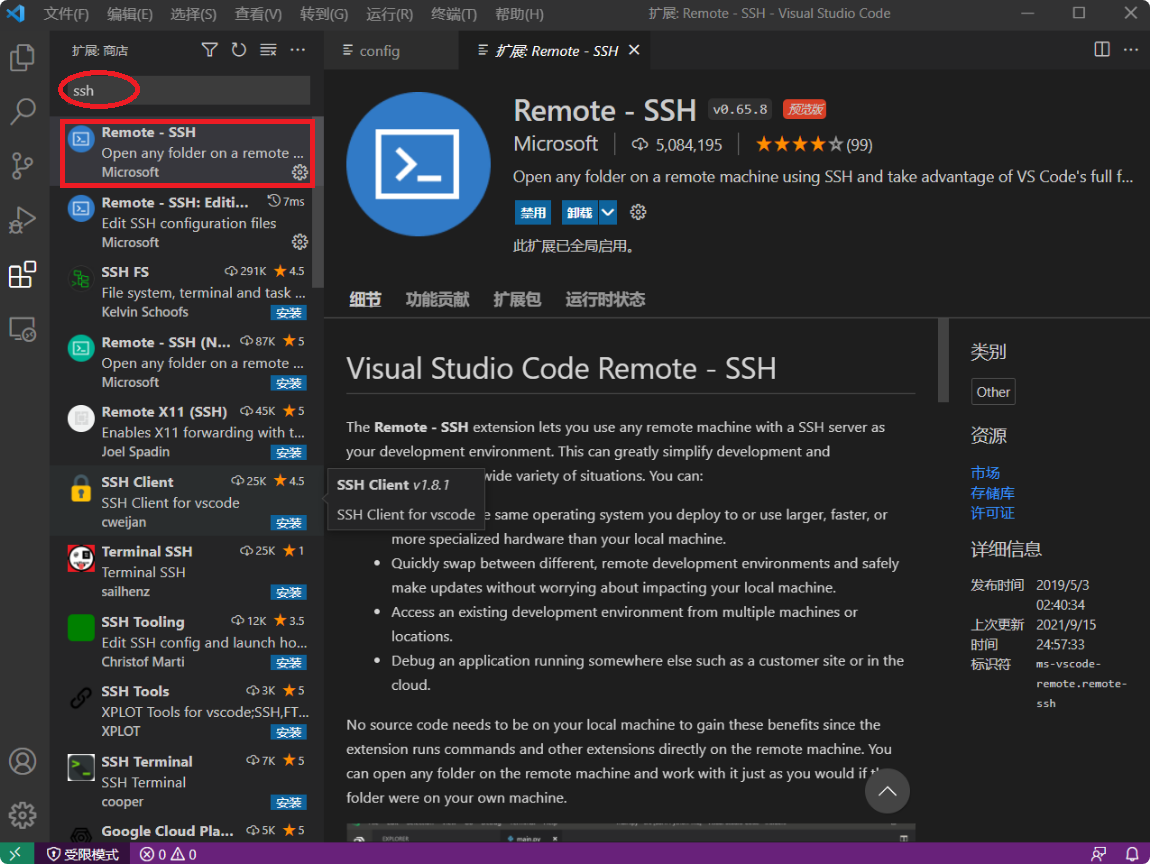Open the 查看(V) menu
The height and width of the screenshot is (865, 1150).
pos(258,14)
